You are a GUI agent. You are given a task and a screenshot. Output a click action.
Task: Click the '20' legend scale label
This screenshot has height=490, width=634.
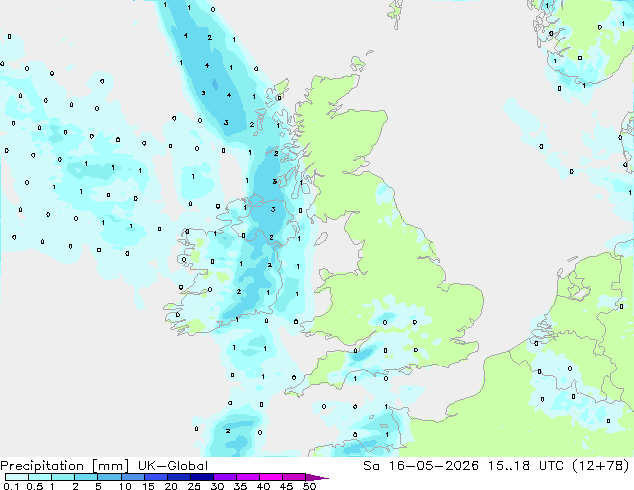point(171,486)
